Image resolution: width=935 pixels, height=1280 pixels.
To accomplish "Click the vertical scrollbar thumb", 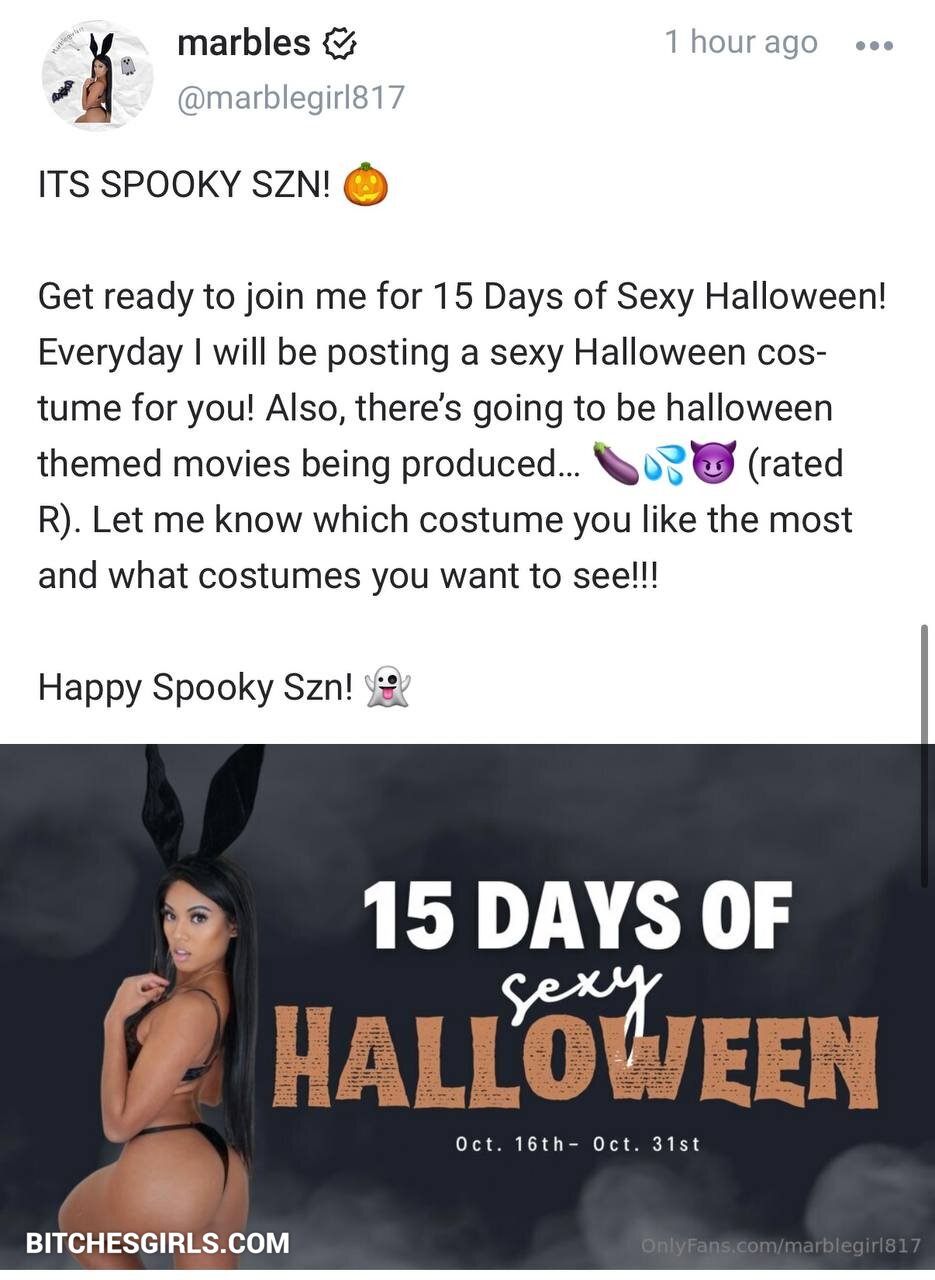I will [924, 757].
